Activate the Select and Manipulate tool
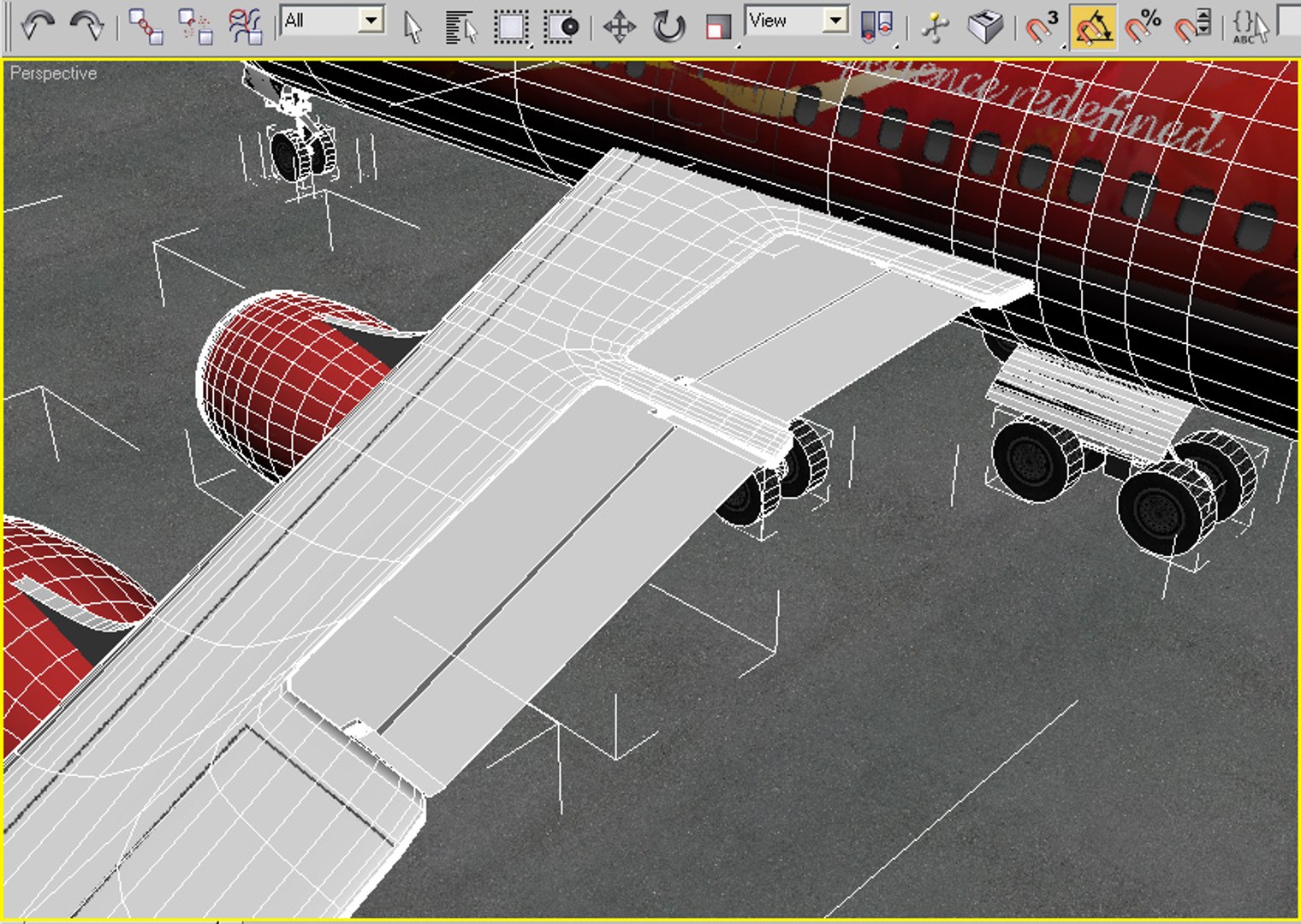 click(x=936, y=27)
